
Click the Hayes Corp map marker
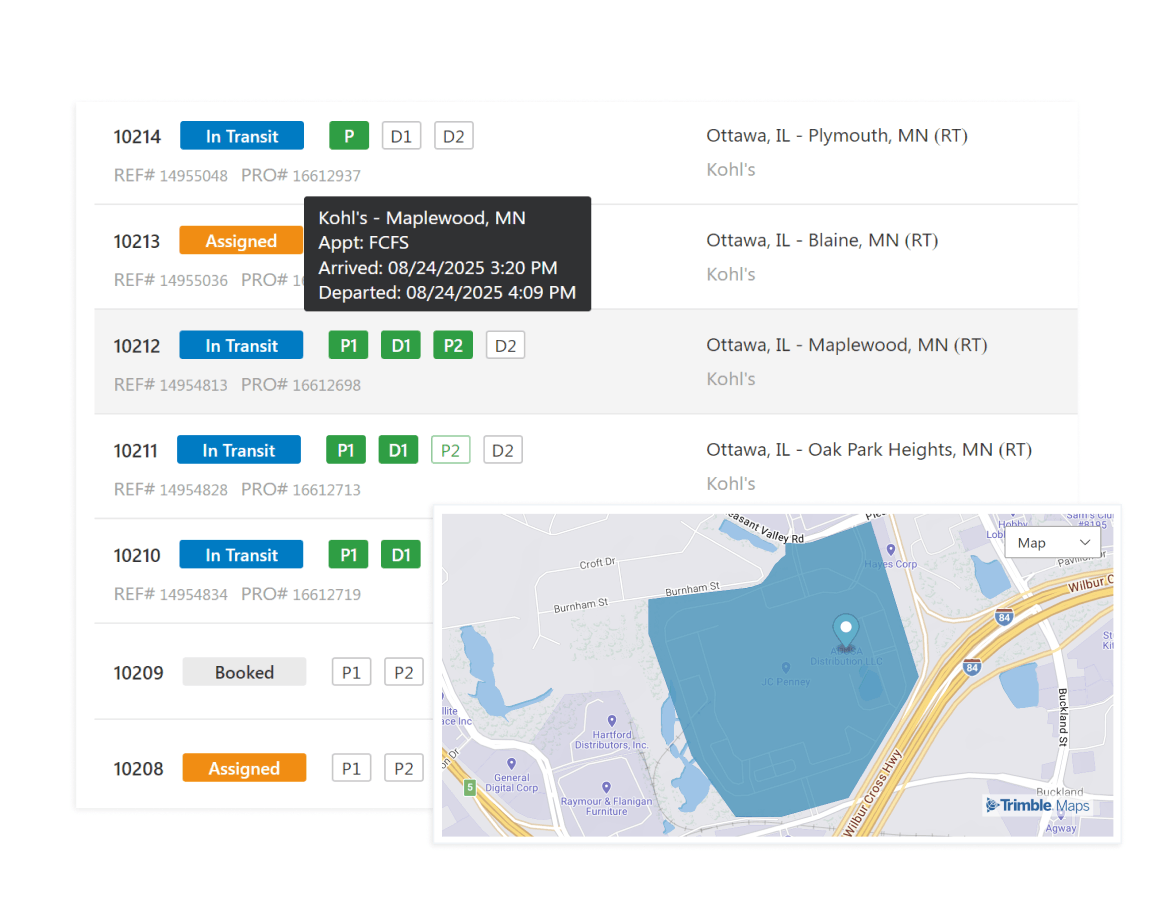891,550
